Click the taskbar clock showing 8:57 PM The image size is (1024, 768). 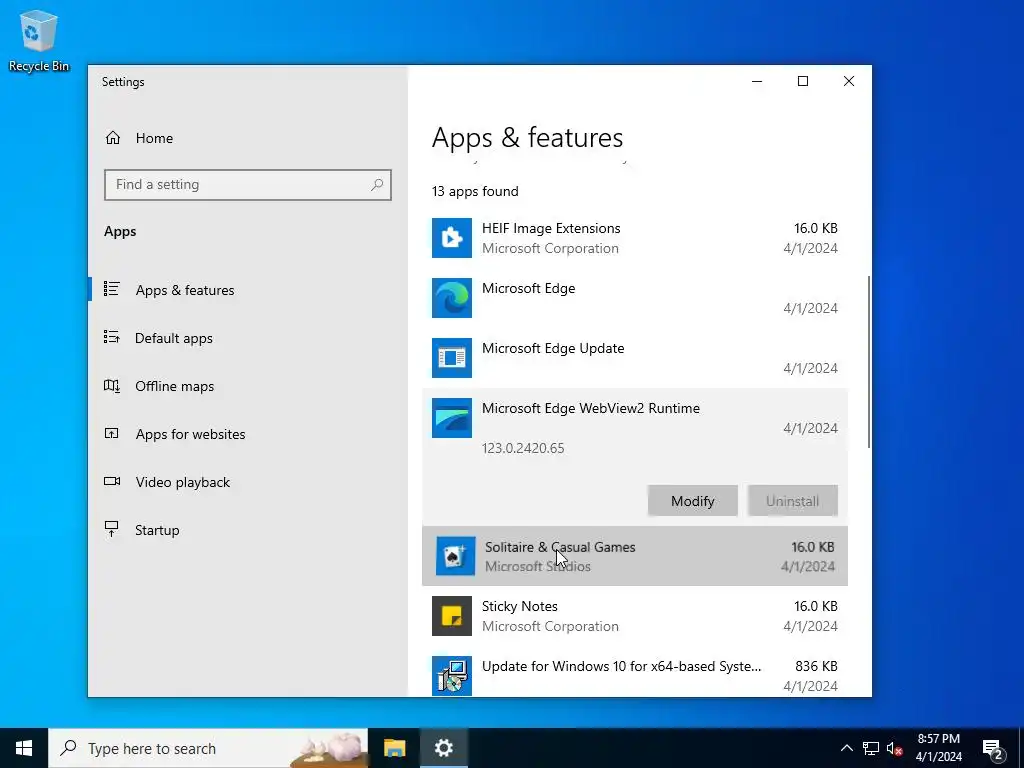tap(938, 748)
